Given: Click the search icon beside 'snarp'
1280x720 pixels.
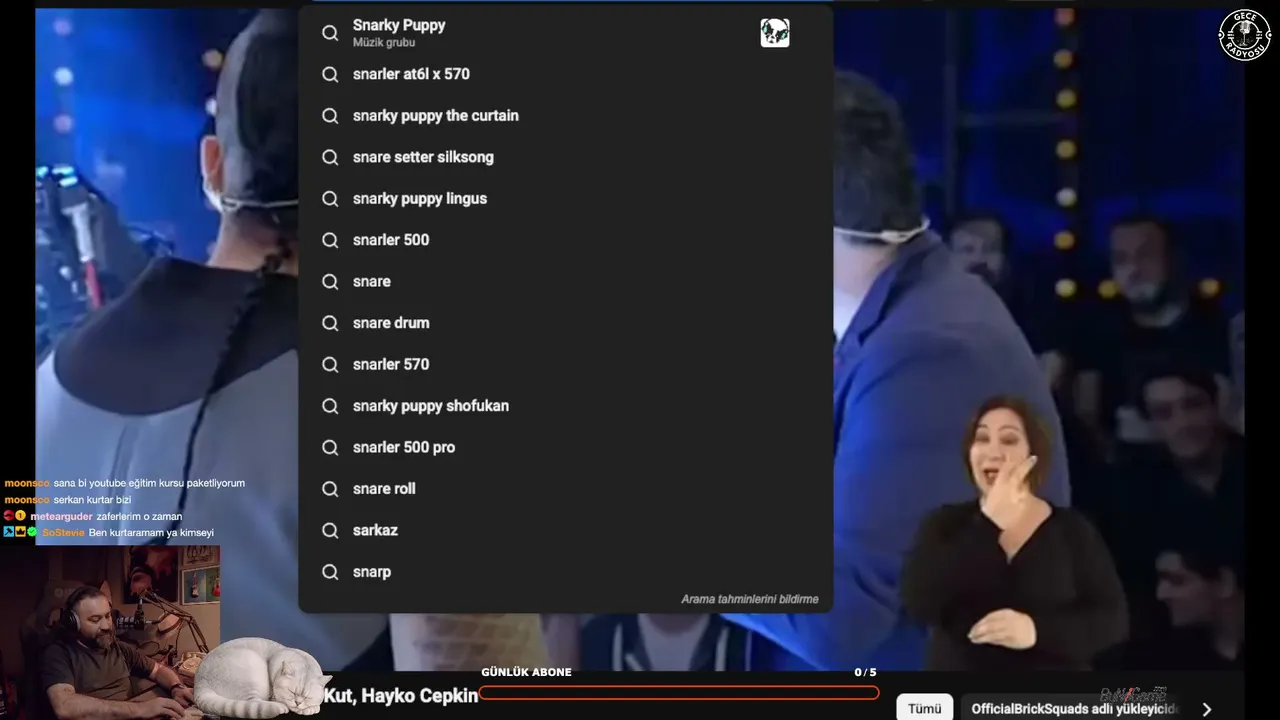Looking at the screenshot, I should (330, 572).
